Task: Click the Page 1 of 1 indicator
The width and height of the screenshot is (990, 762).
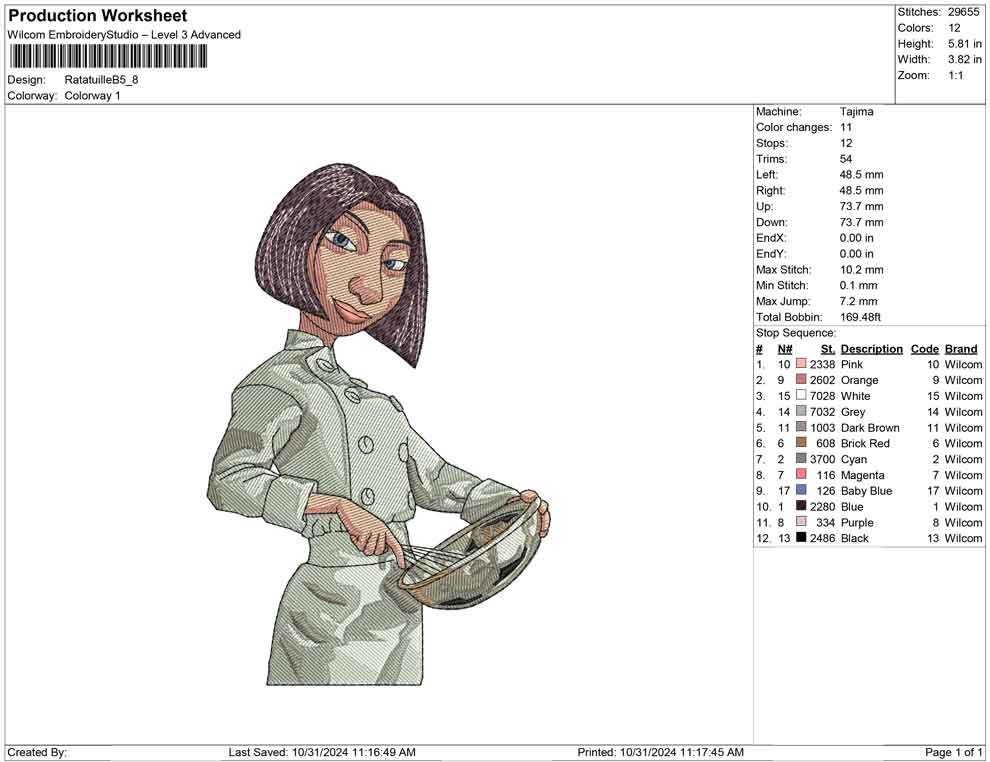Action: tap(953, 753)
